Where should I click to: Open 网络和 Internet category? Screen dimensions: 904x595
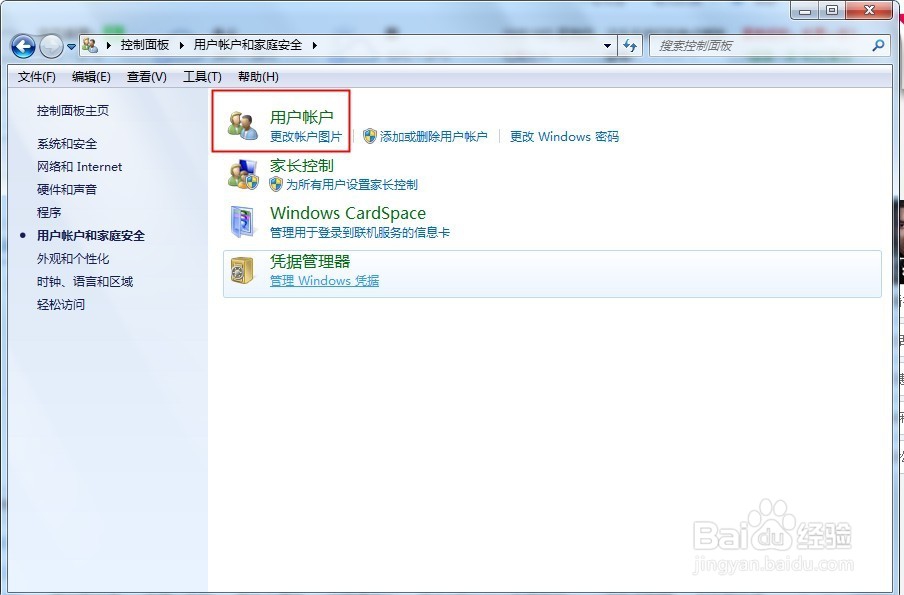coord(80,167)
